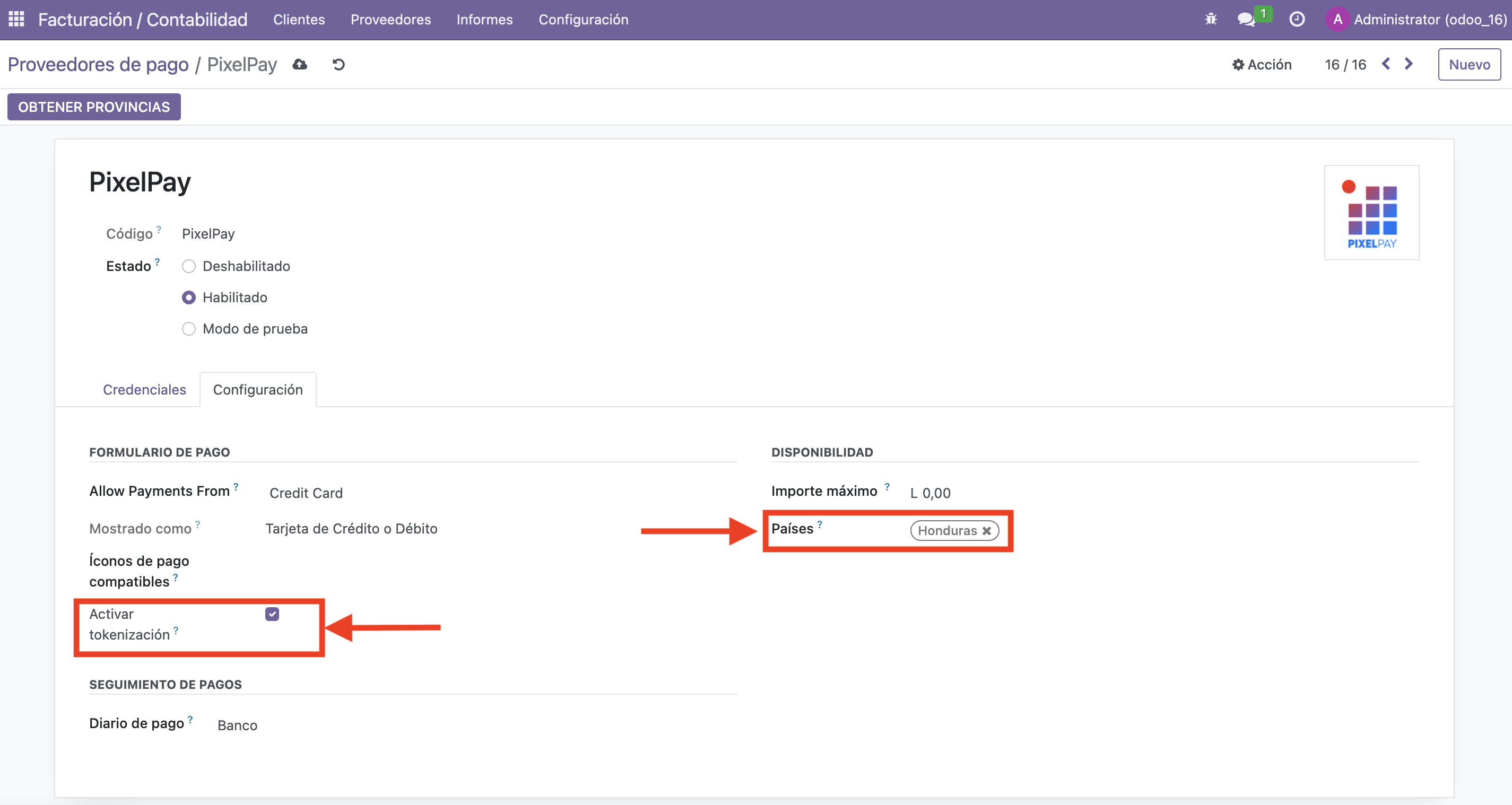Click help mark next to Código

159,230
